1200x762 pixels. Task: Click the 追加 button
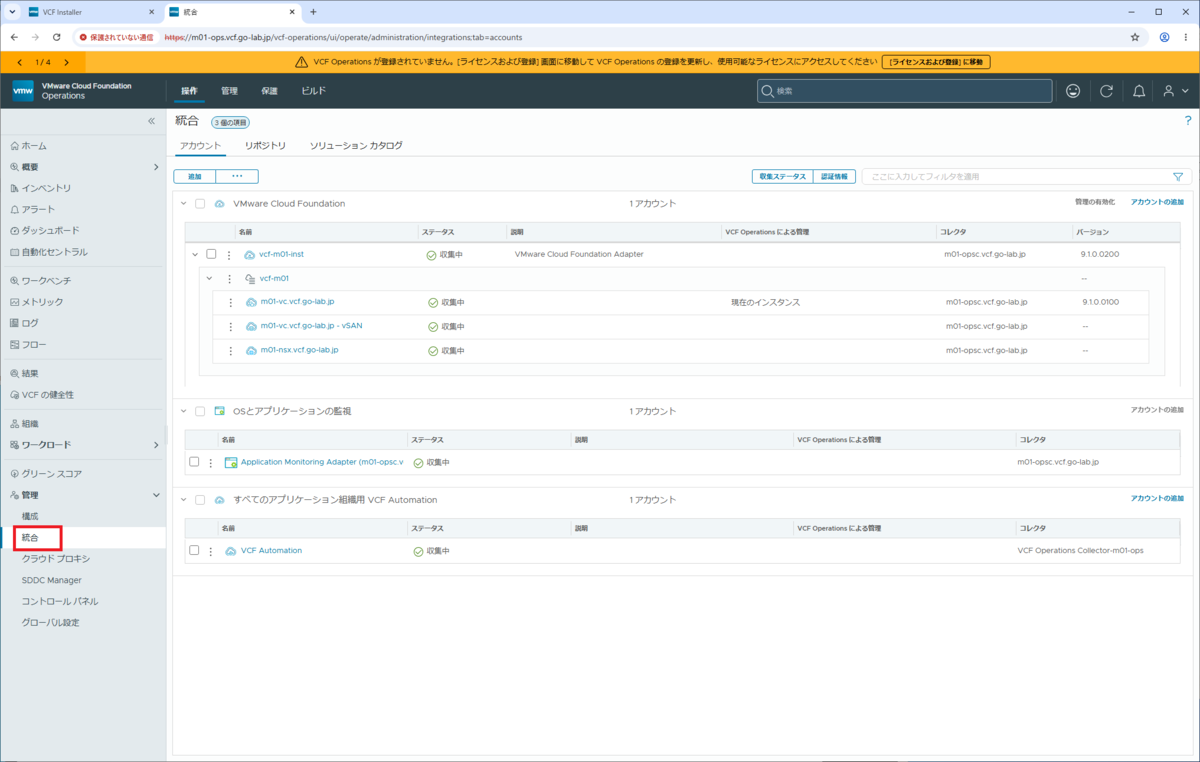tap(195, 176)
